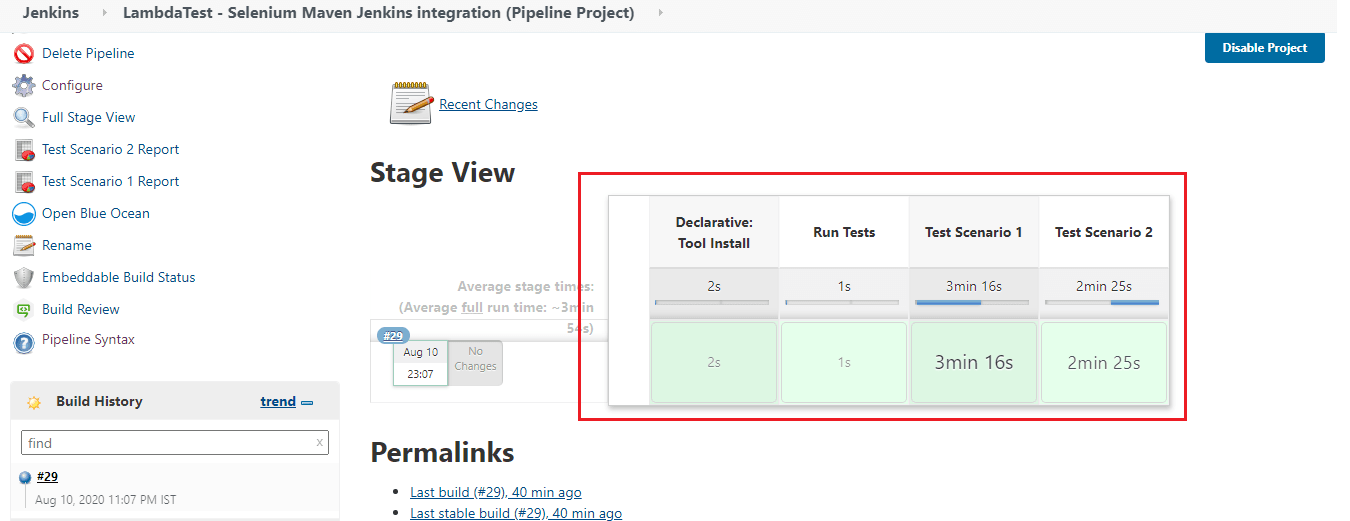This screenshot has width=1350, height=521.
Task: Open Test Scenario 2 Report
Action: point(110,150)
